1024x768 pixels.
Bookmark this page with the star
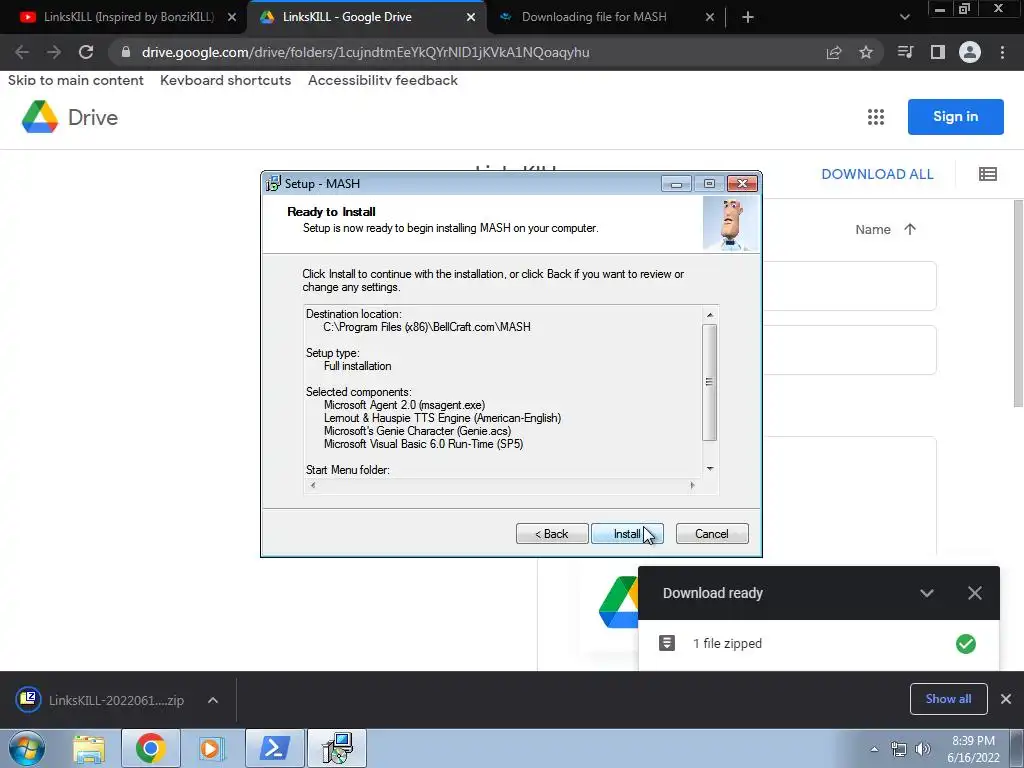[x=866, y=52]
